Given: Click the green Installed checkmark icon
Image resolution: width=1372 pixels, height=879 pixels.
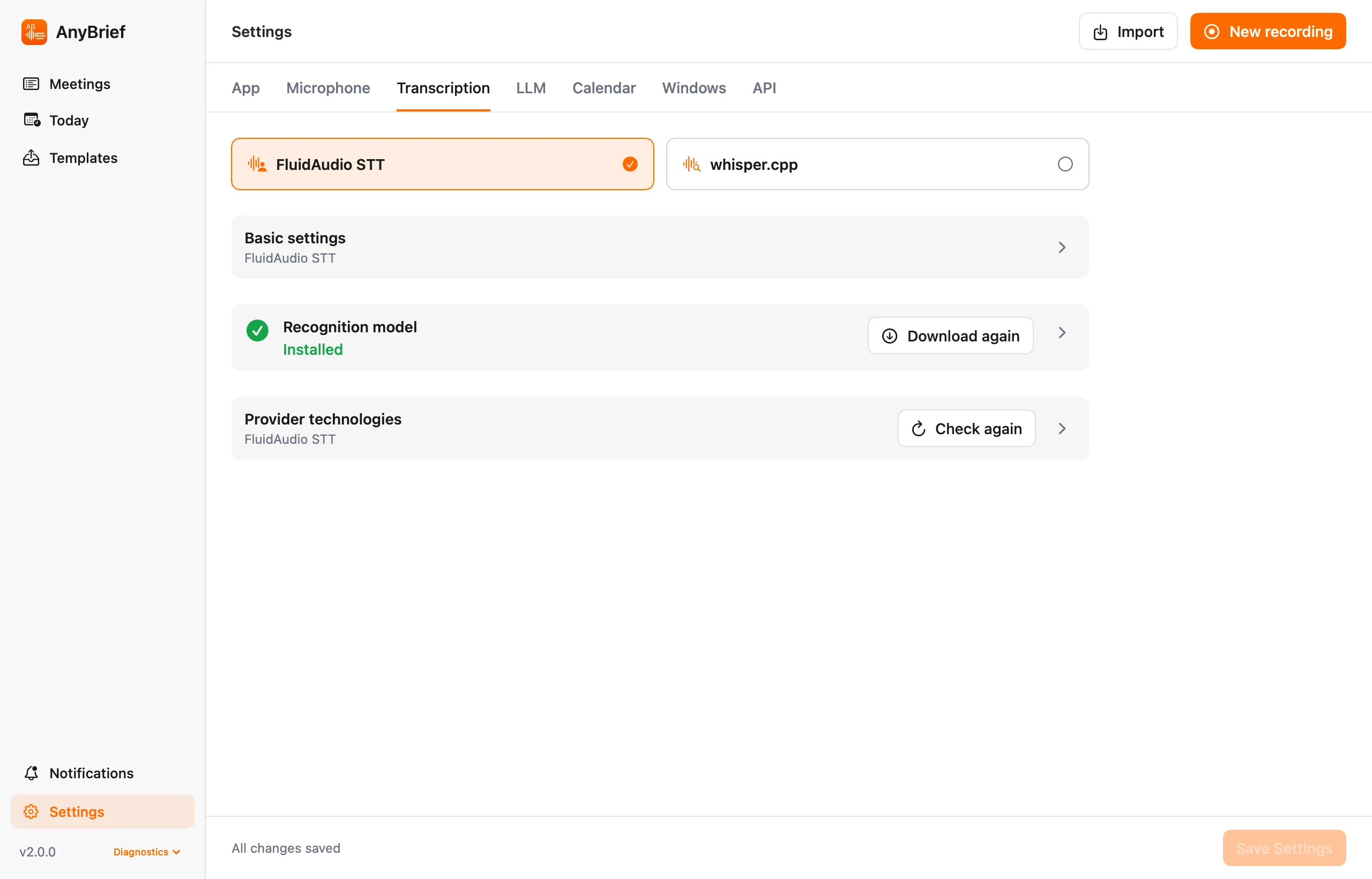Looking at the screenshot, I should click(x=257, y=330).
